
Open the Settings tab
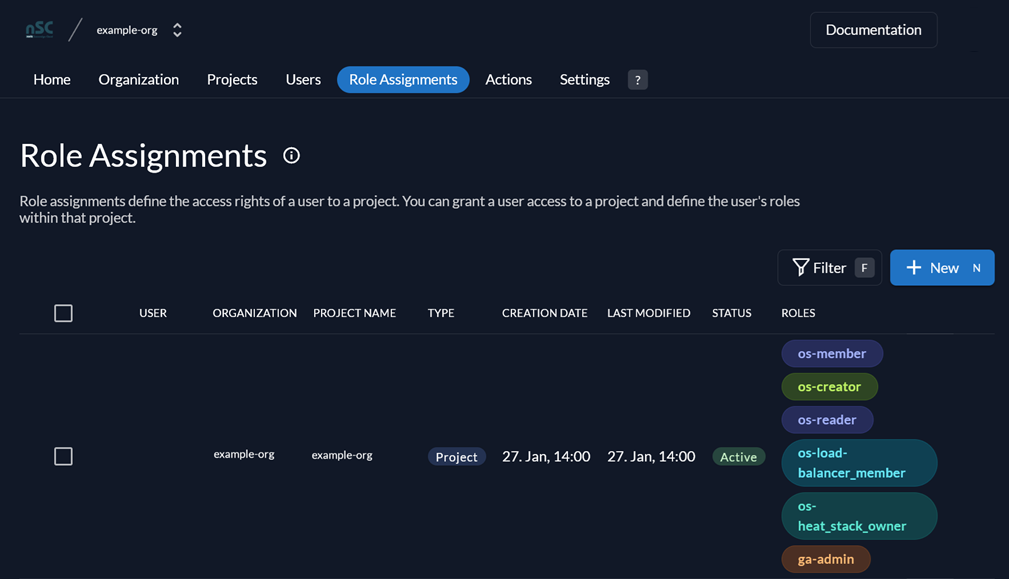click(584, 80)
